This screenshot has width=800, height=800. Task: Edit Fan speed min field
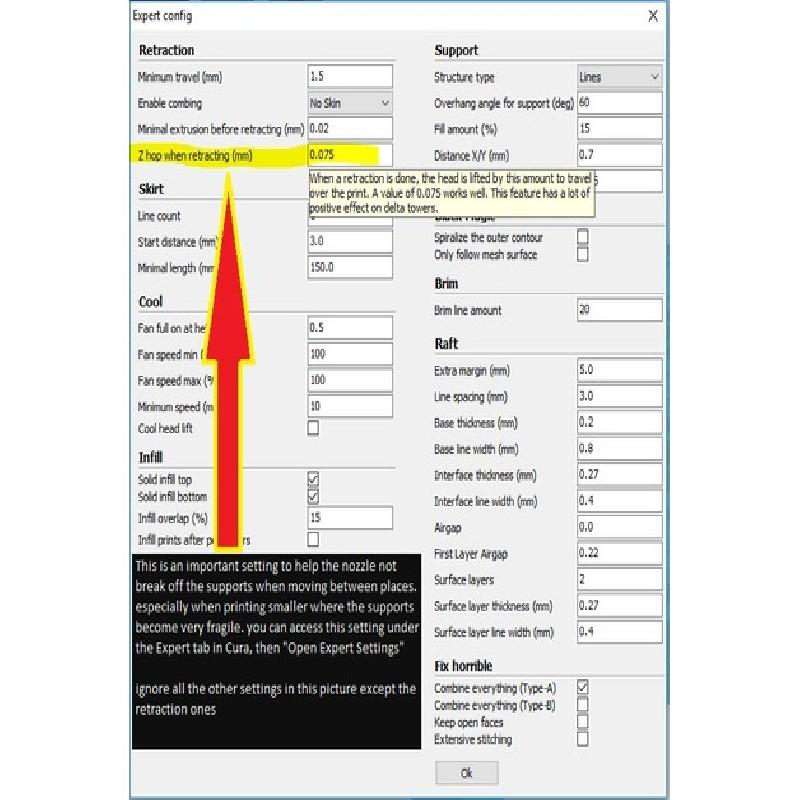(x=350, y=354)
